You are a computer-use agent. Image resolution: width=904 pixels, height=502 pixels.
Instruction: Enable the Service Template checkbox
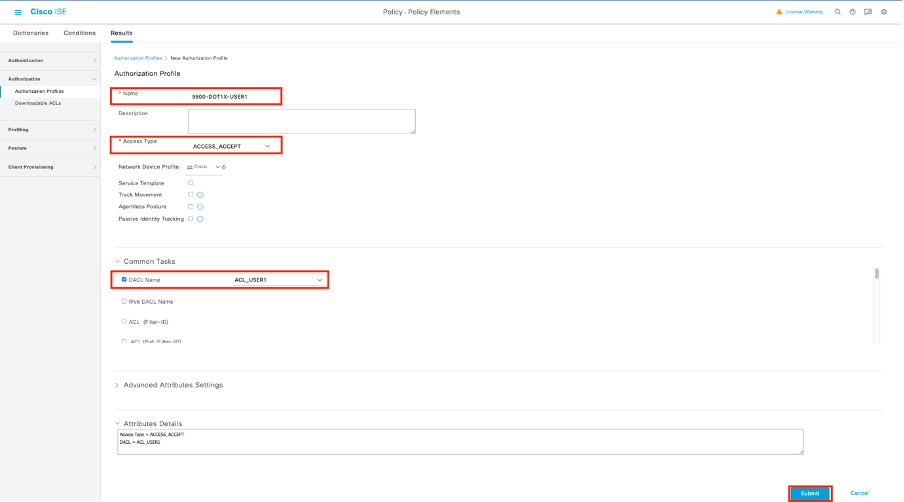coord(190,183)
